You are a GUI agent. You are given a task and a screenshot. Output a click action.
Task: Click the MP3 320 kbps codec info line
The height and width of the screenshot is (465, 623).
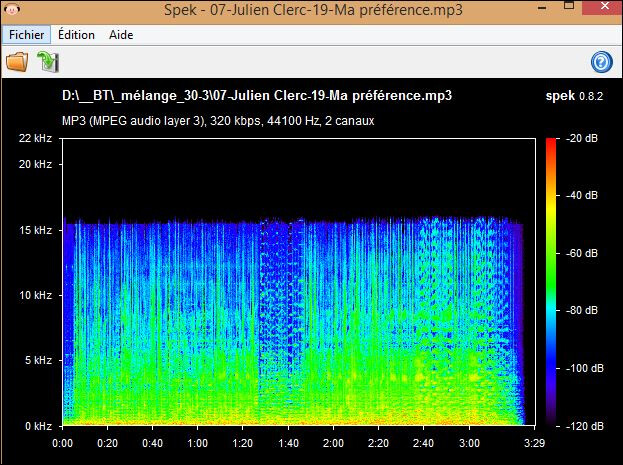tap(218, 120)
